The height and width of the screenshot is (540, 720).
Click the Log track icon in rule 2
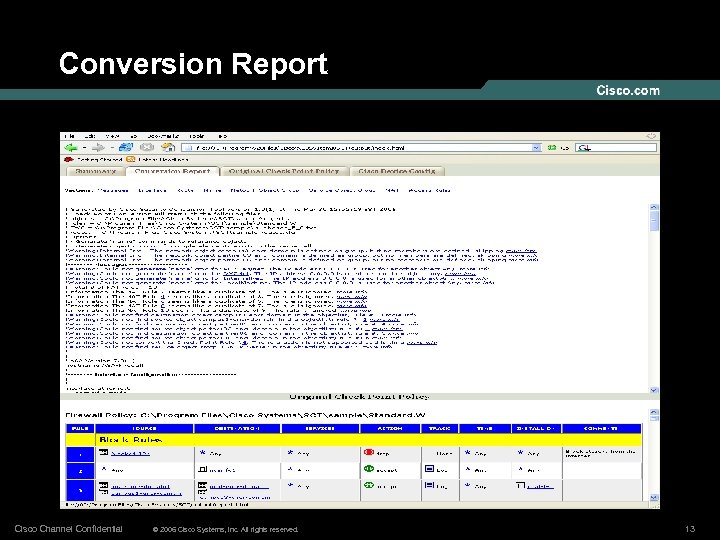pos(429,469)
